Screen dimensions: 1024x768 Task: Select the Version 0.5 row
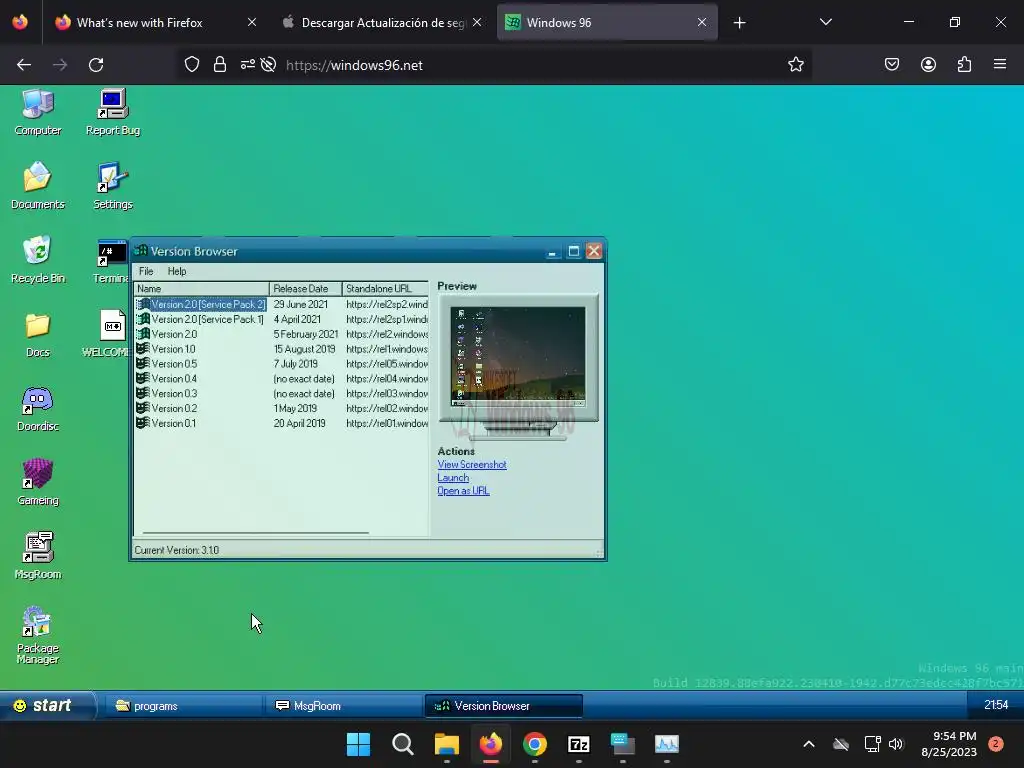(x=281, y=364)
